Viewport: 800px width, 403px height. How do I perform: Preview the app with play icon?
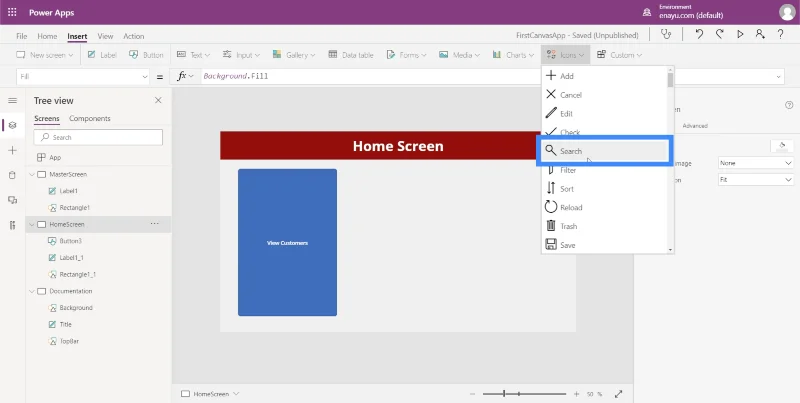740,34
